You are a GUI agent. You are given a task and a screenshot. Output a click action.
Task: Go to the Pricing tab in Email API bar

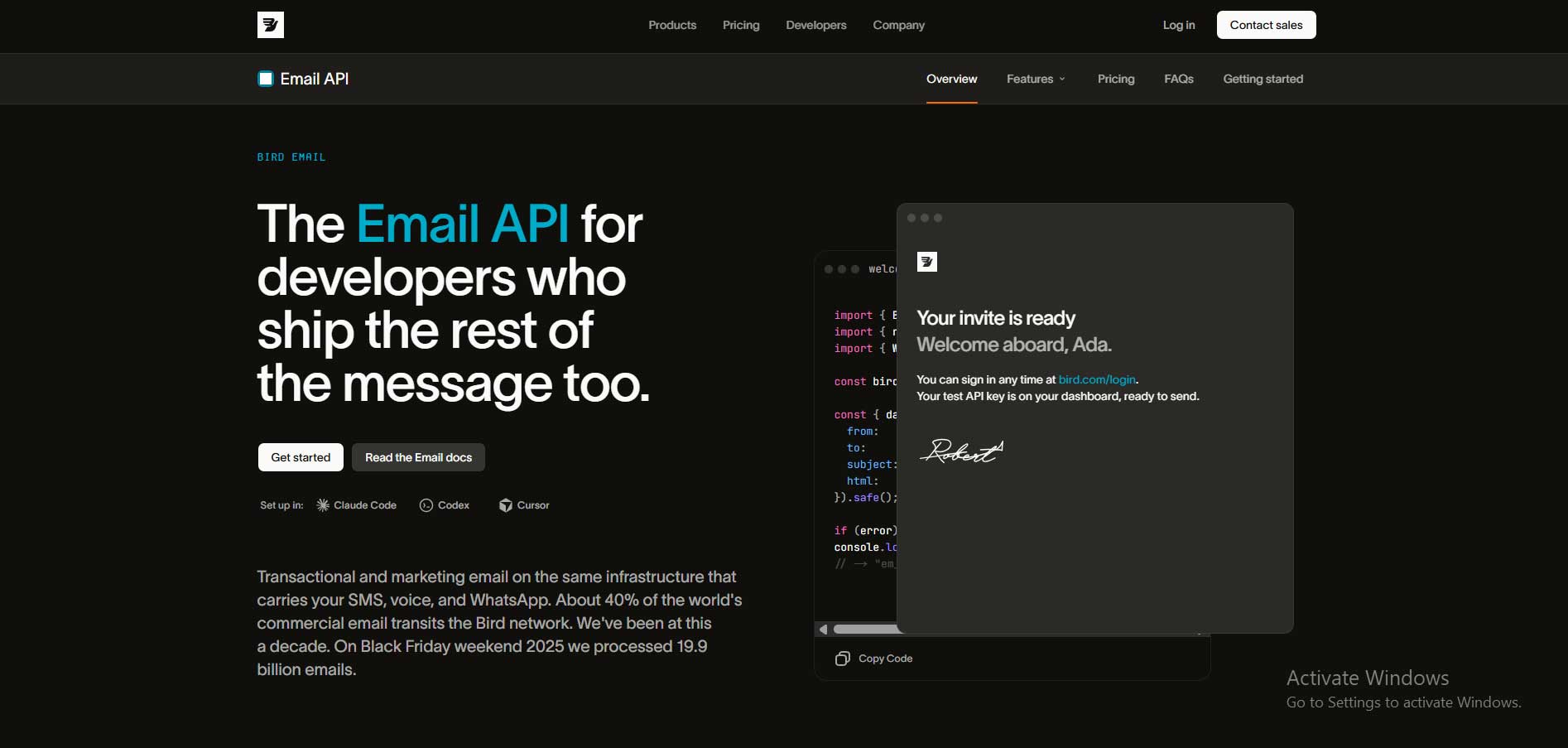tap(1116, 79)
